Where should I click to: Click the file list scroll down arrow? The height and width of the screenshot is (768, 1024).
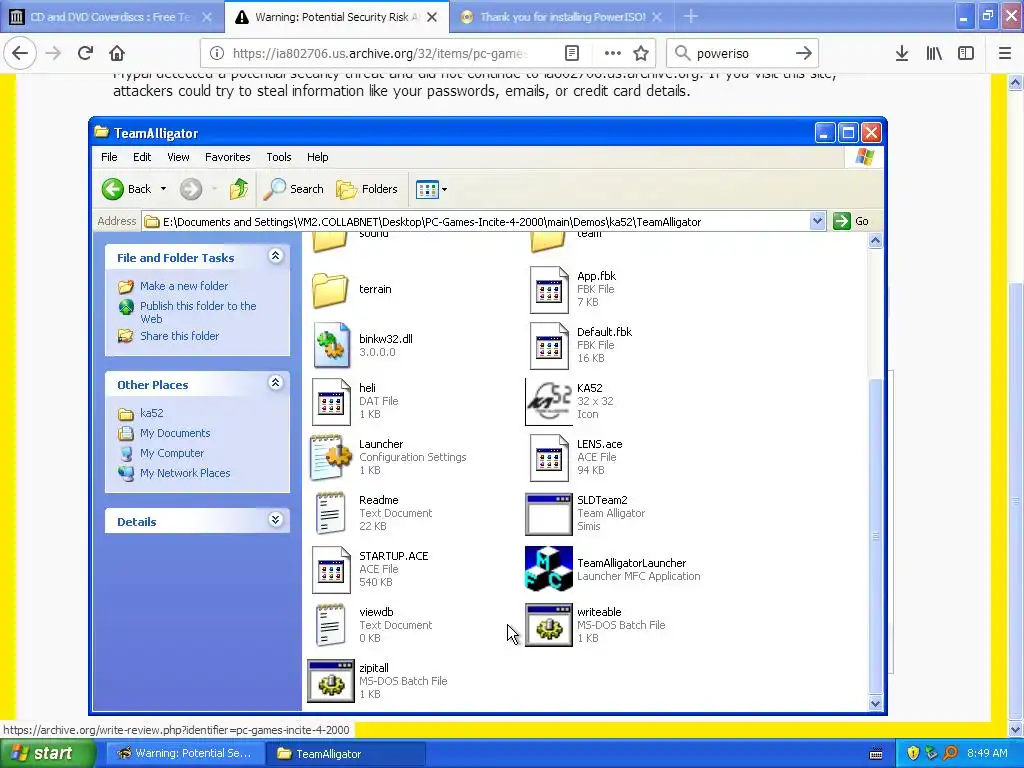tap(875, 703)
